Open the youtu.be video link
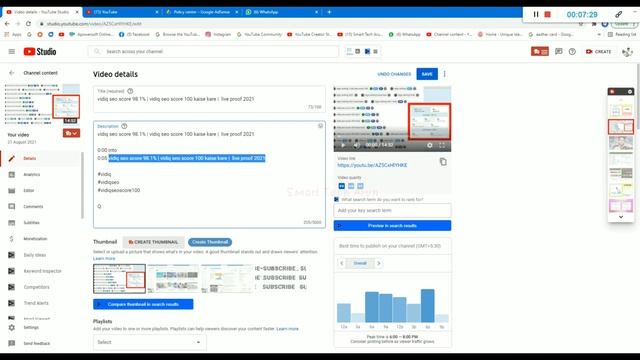 (x=372, y=165)
